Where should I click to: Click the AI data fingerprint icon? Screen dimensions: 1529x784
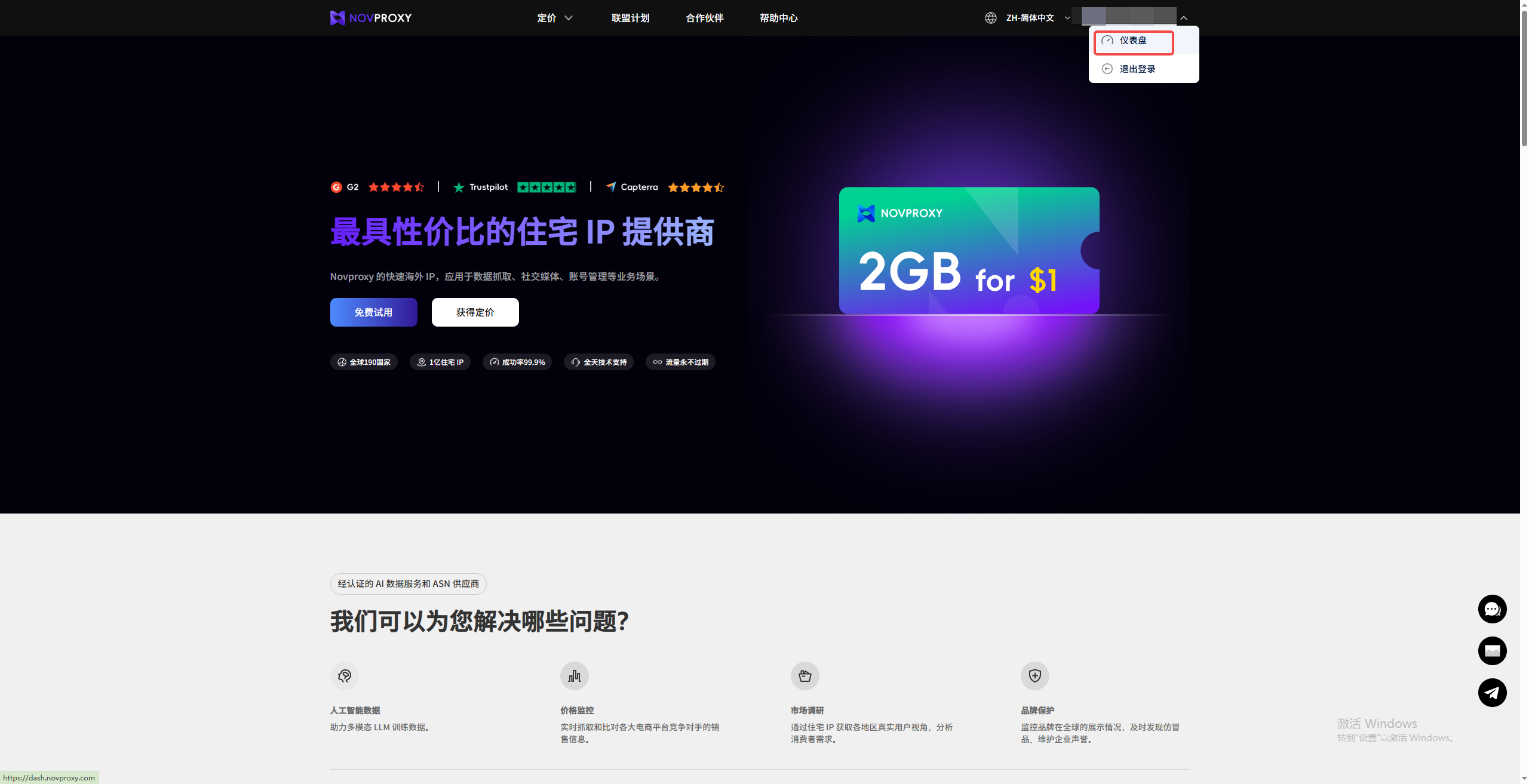coord(345,676)
